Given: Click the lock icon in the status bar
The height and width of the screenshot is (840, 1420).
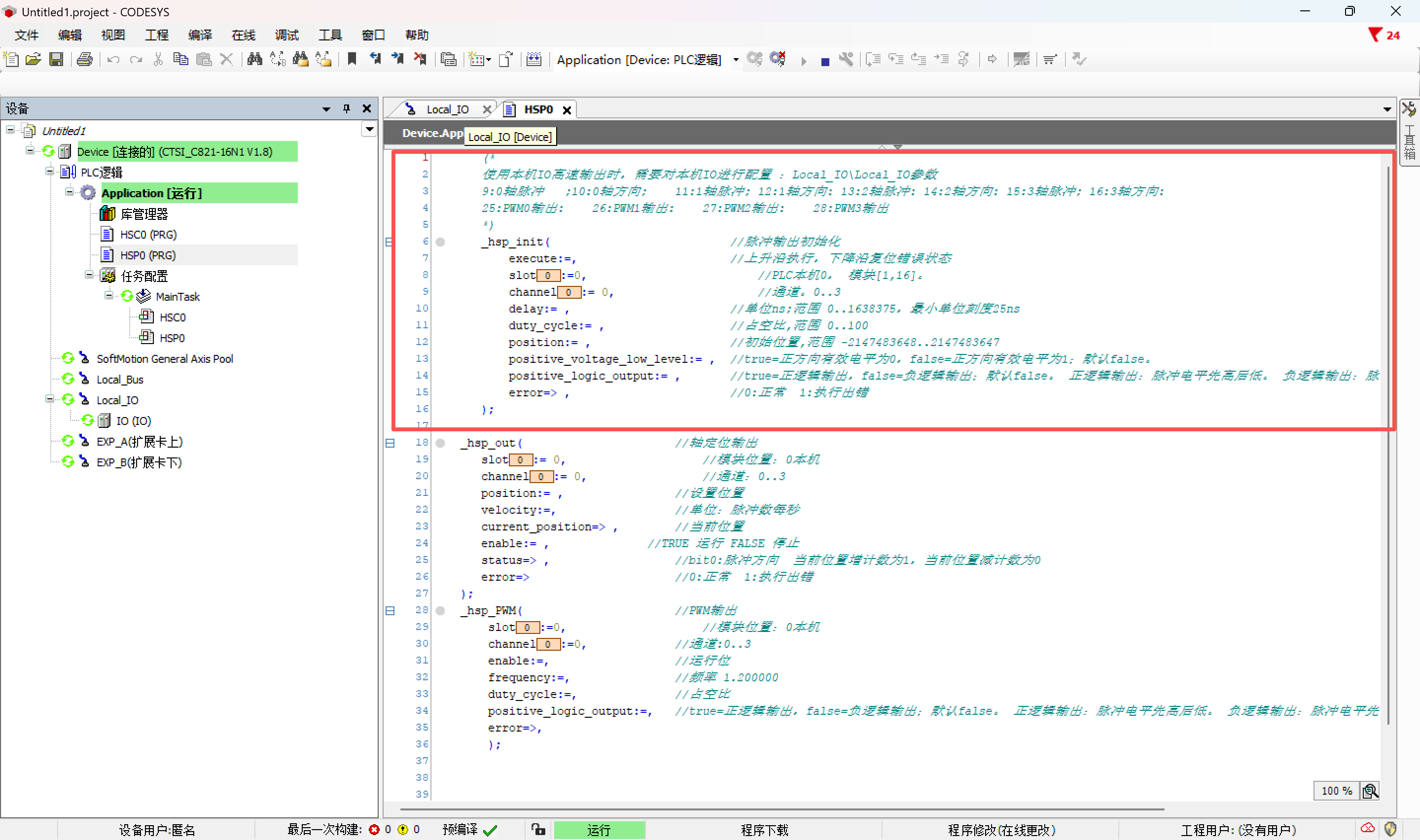Looking at the screenshot, I should (538, 830).
